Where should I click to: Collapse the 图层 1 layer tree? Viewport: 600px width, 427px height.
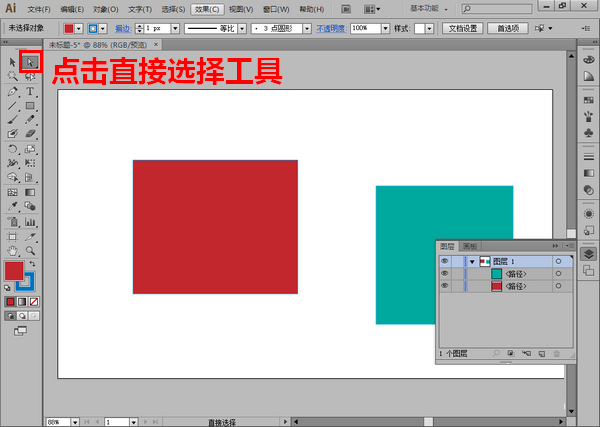(471, 261)
